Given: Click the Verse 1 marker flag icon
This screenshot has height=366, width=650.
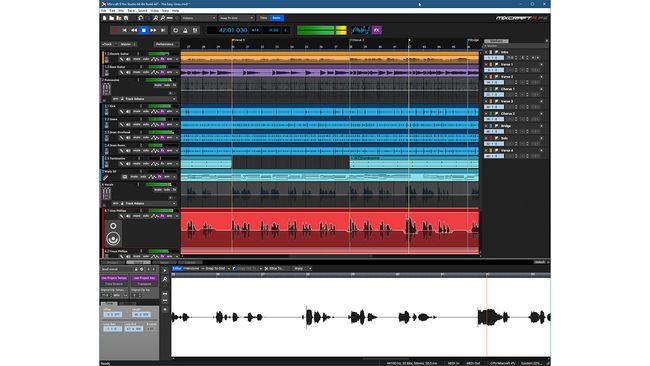Looking at the screenshot, I should click(496, 65).
